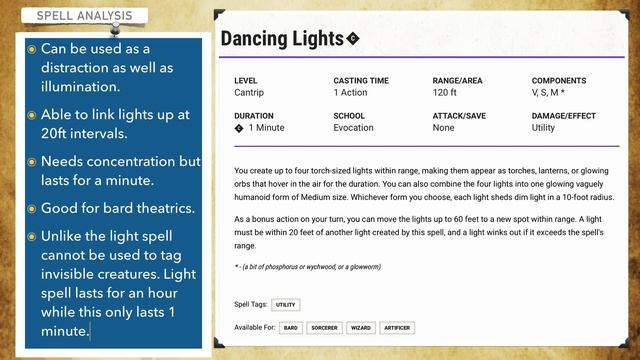This screenshot has width=640, height=360.
Task: Click the material component footnote about phosphorus
Action: [x=308, y=267]
